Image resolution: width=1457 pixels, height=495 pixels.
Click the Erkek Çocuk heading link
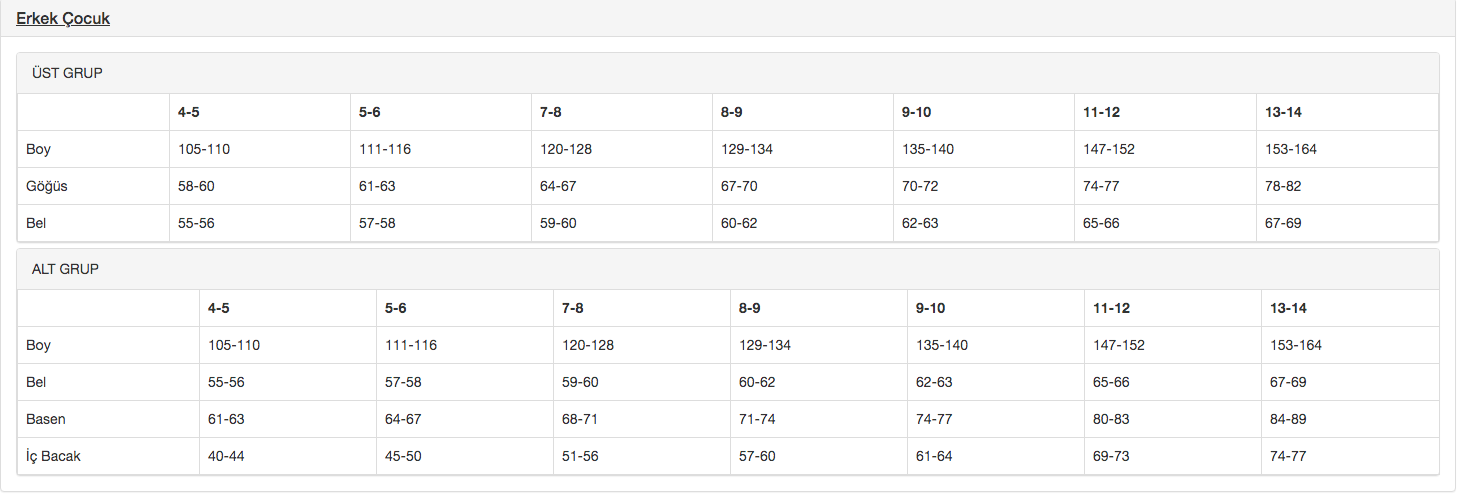63,18
